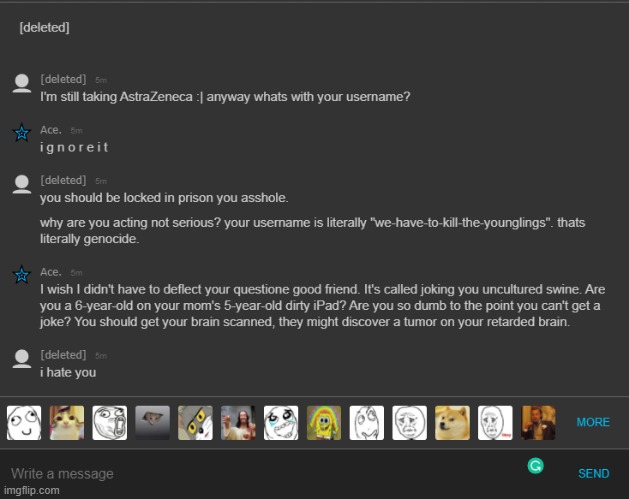Open MORE meme stickers
Image resolution: width=629 pixels, height=499 pixels.
[x=593, y=422]
